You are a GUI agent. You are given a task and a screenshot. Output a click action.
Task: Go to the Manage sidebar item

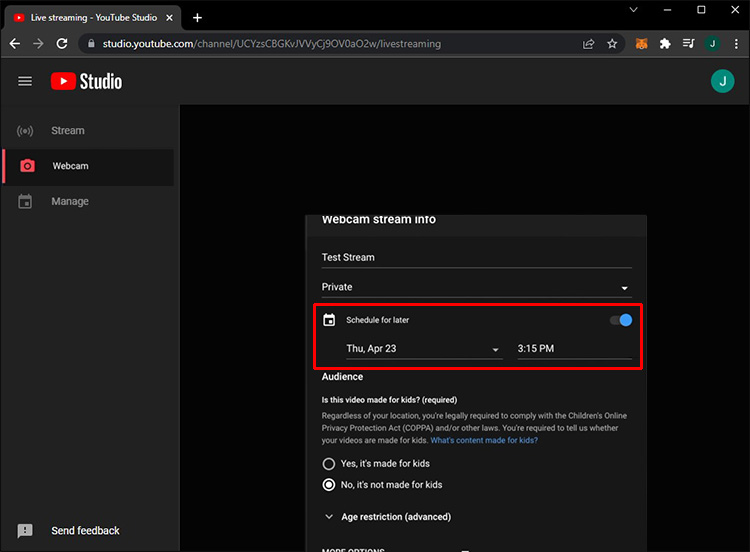pyautogui.click(x=70, y=202)
